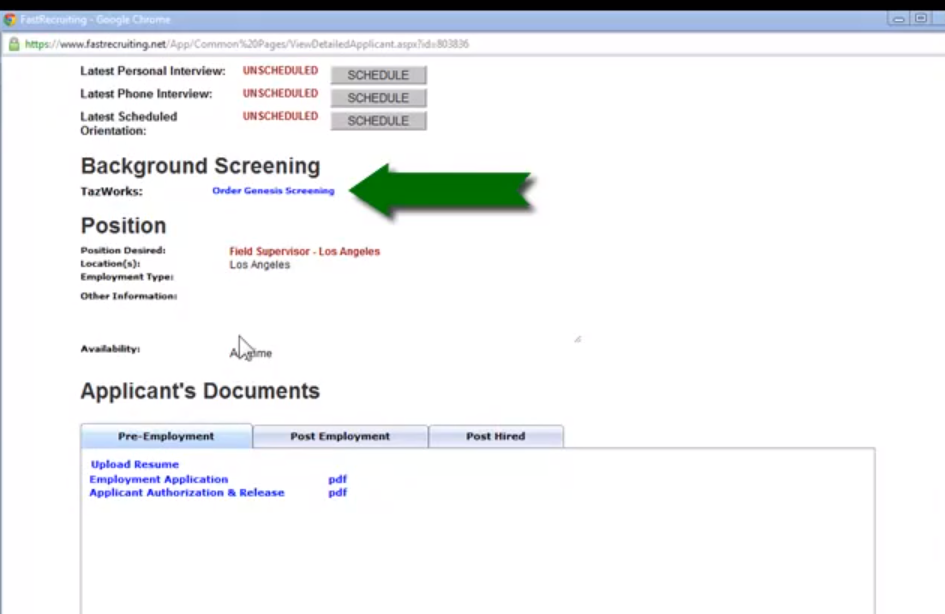Schedule the Latest Phone Interview
945x614 pixels.
pos(378,97)
